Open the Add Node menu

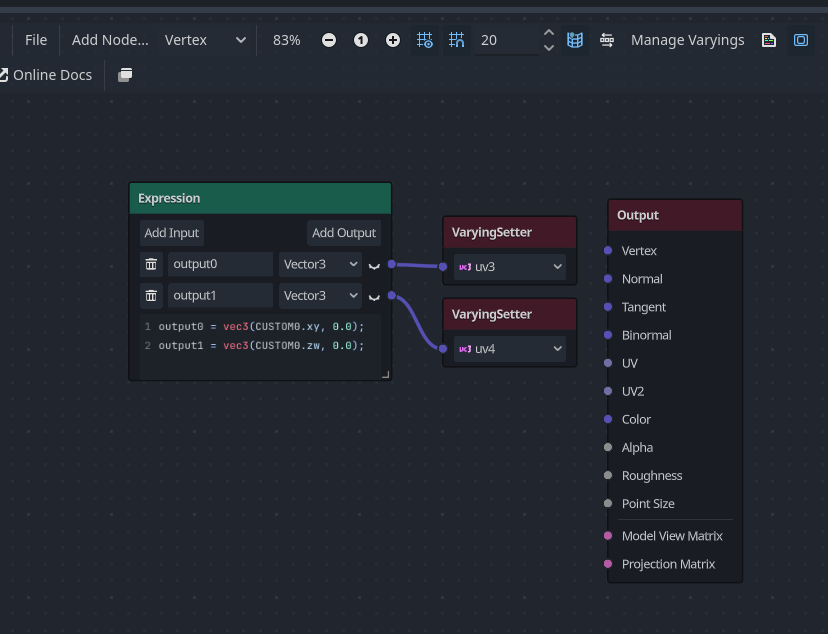(x=110, y=40)
